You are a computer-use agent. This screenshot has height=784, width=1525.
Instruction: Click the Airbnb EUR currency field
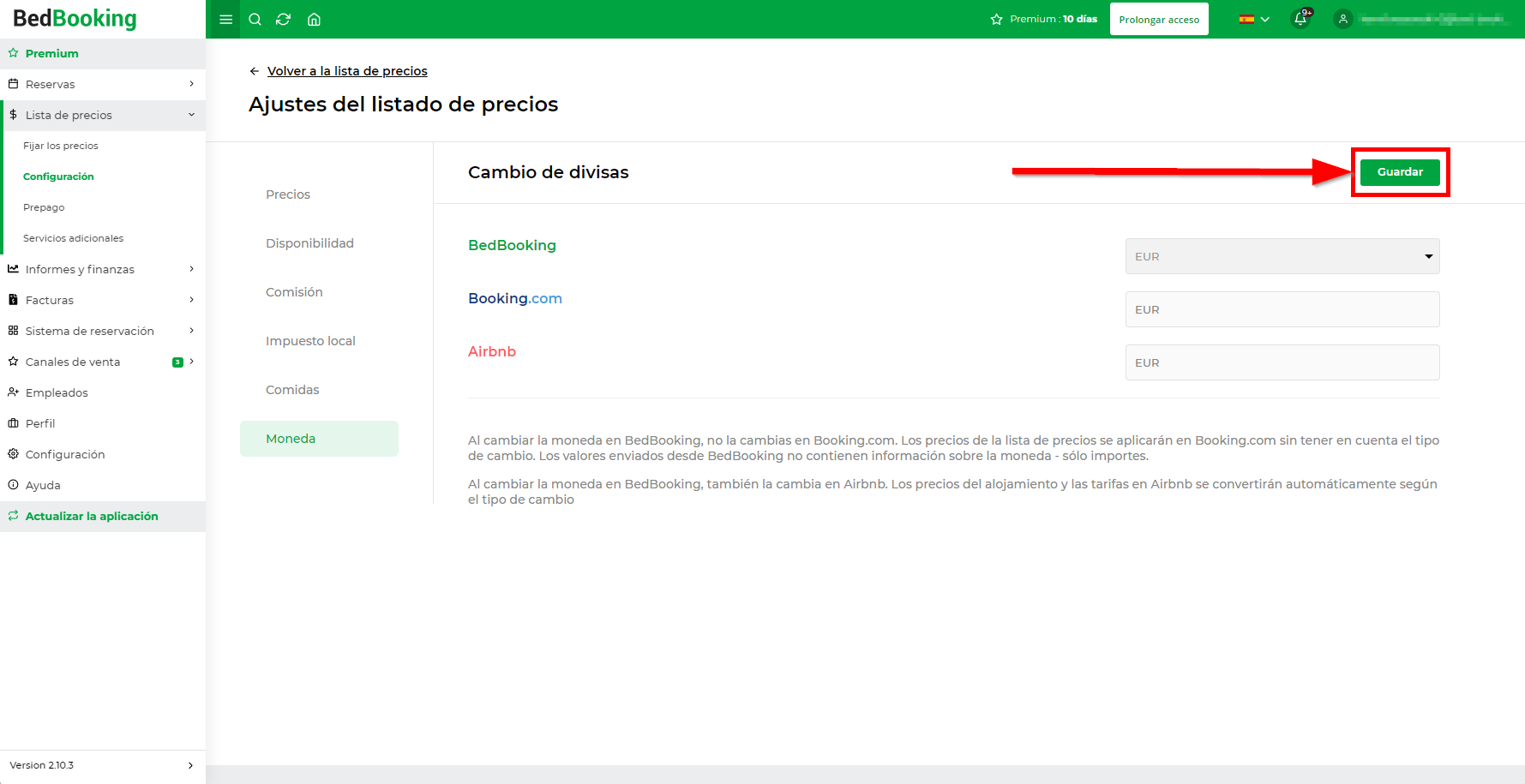[x=1282, y=362]
